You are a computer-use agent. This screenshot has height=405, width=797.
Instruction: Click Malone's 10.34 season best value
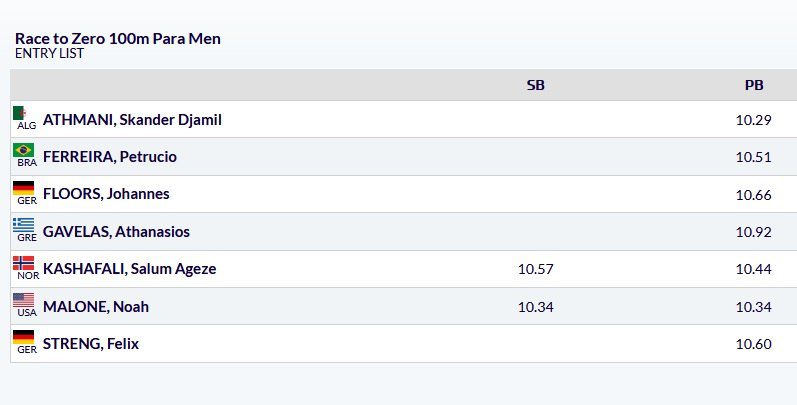pyautogui.click(x=536, y=307)
